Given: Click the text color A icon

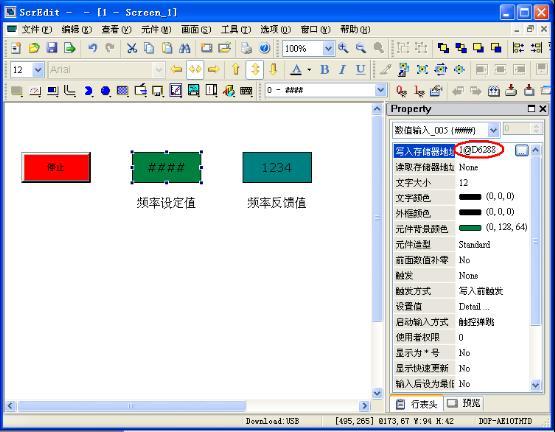Looking at the screenshot, I should (x=296, y=69).
